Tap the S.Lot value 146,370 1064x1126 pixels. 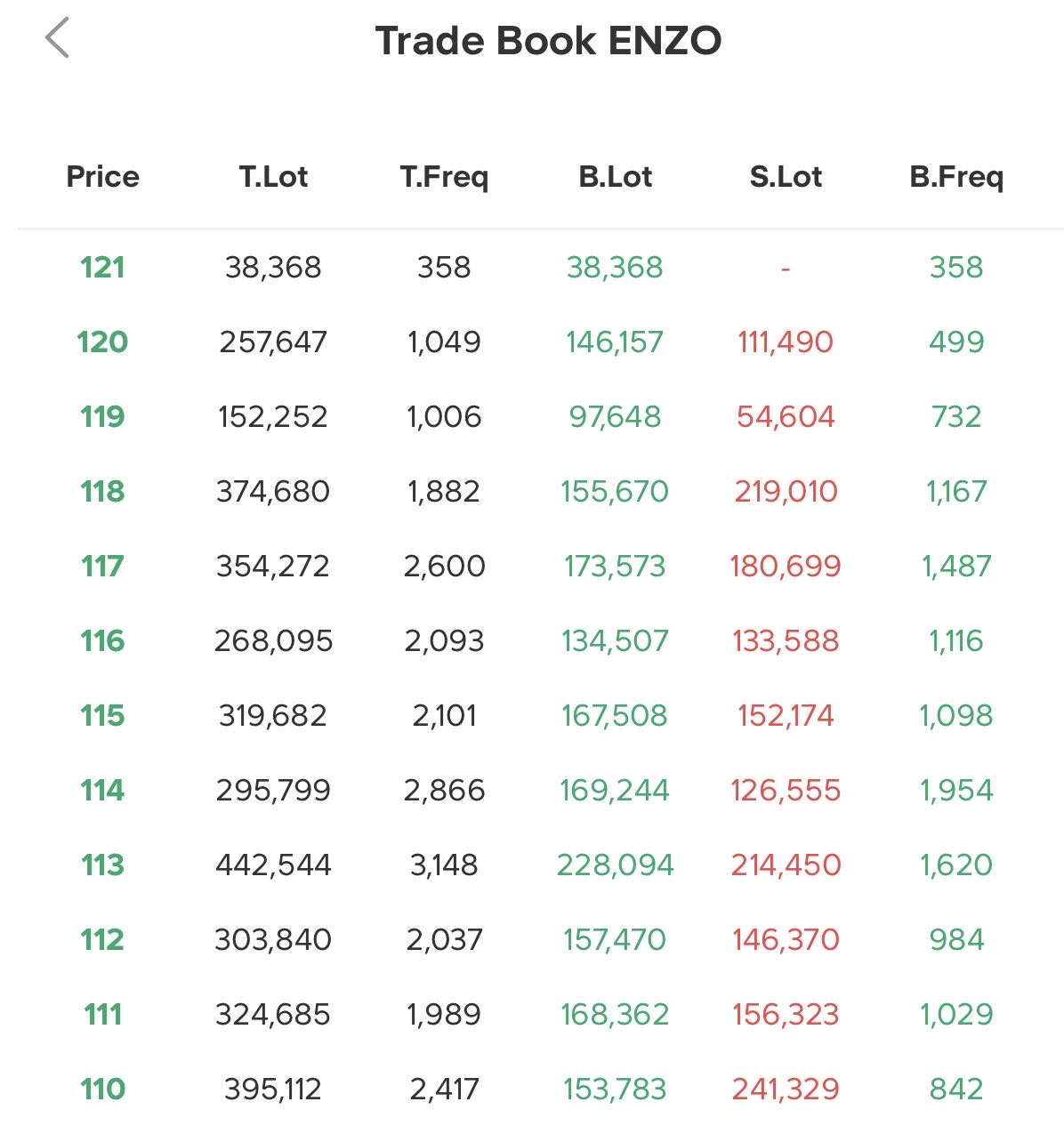pos(786,939)
